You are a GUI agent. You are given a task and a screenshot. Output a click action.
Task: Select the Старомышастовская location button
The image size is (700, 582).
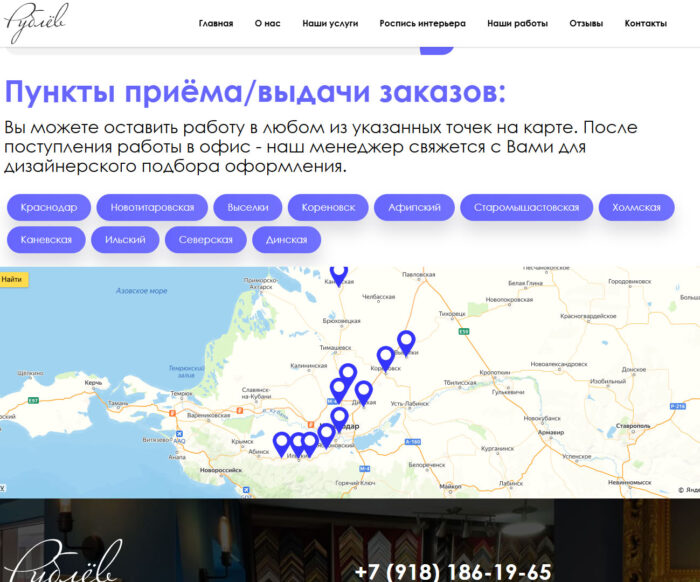pyautogui.click(x=527, y=208)
